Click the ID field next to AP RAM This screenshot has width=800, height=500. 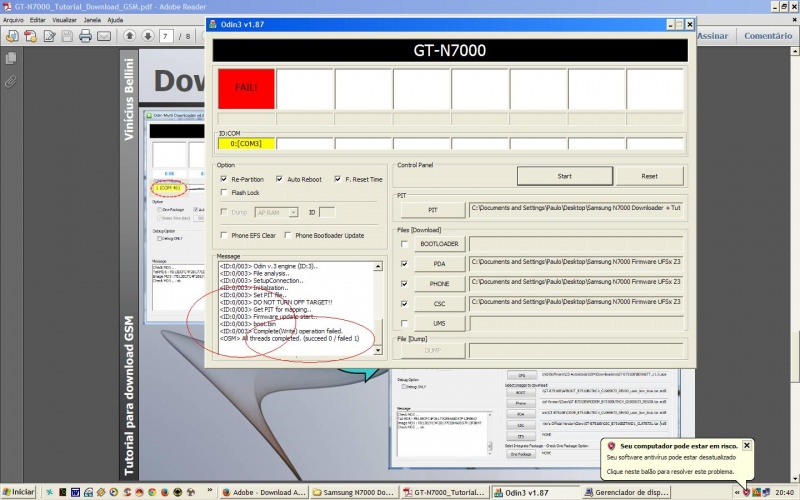[327, 212]
